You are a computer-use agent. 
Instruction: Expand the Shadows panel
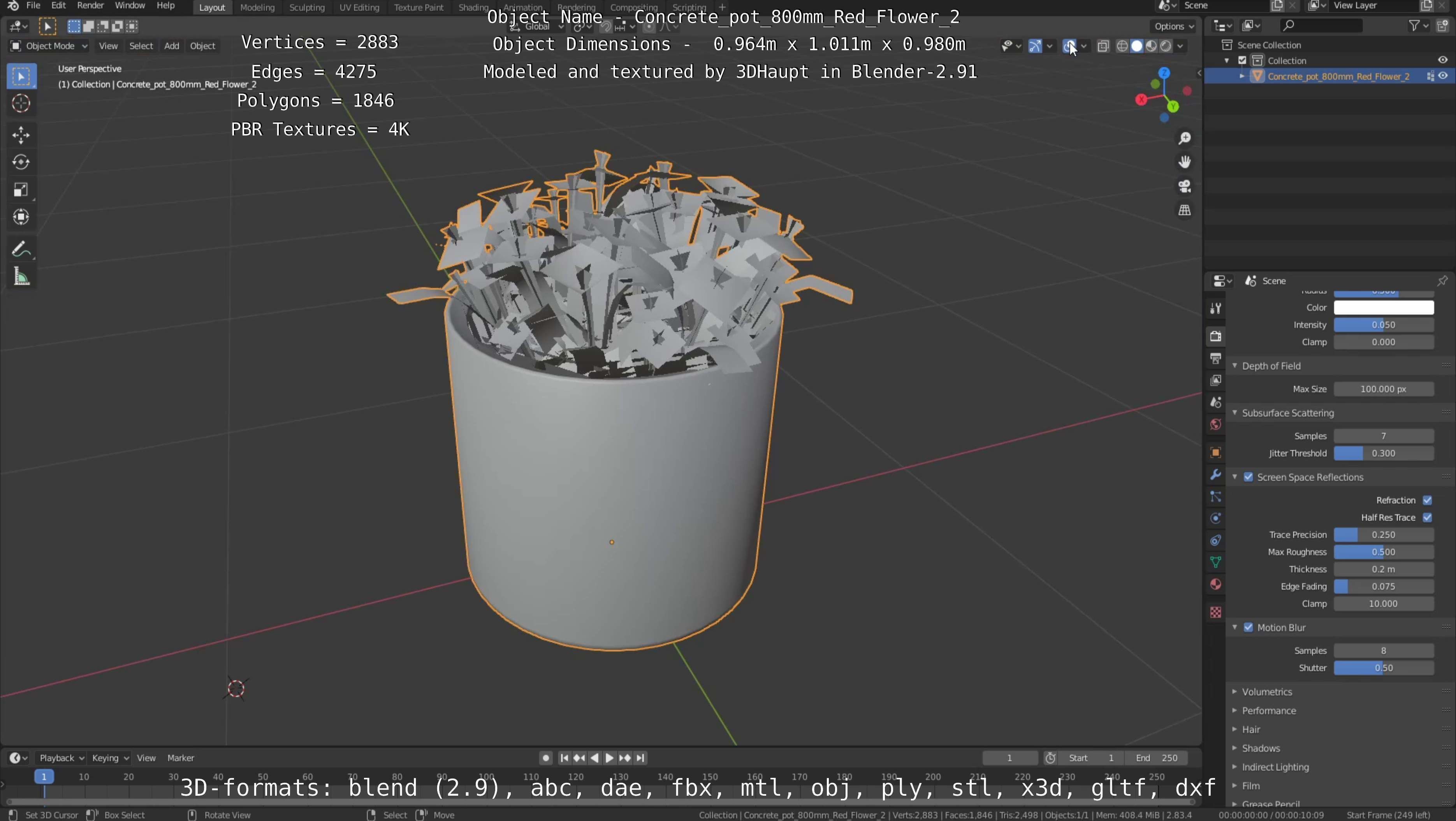[1261, 749]
